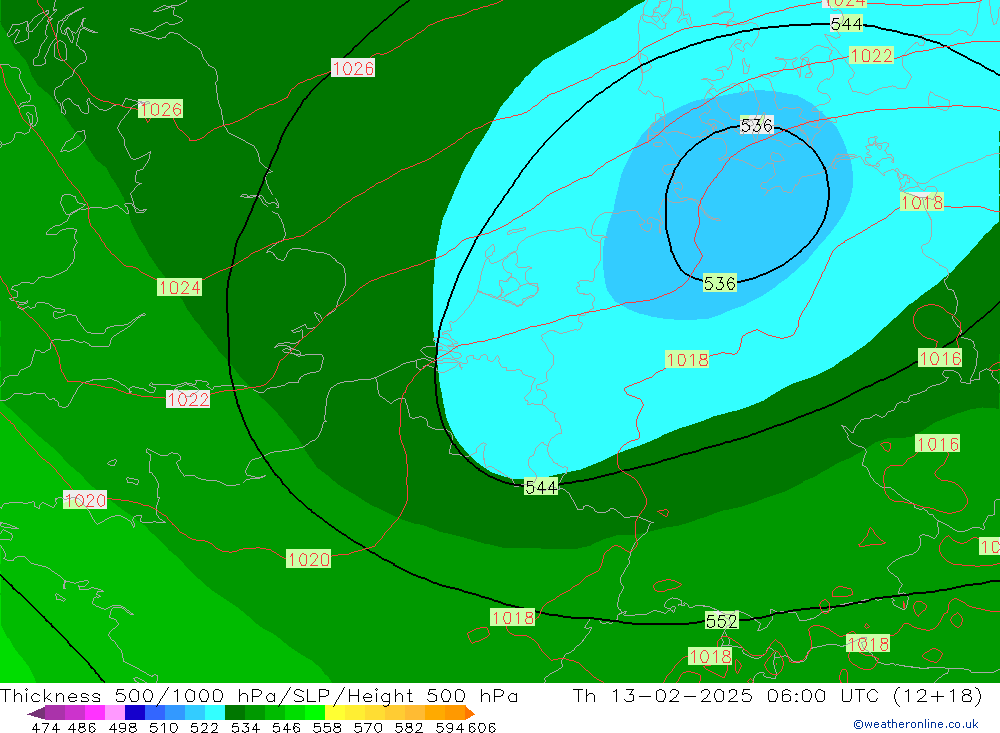Click the yellow swatch in the color legend
Screen dimensions: 1000x733
tap(335, 713)
